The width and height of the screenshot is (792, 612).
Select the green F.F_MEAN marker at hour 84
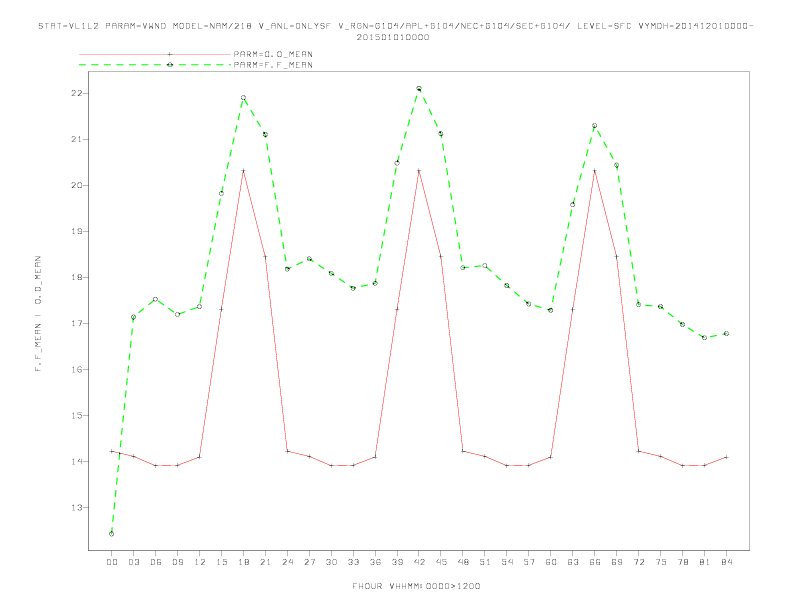click(x=726, y=333)
